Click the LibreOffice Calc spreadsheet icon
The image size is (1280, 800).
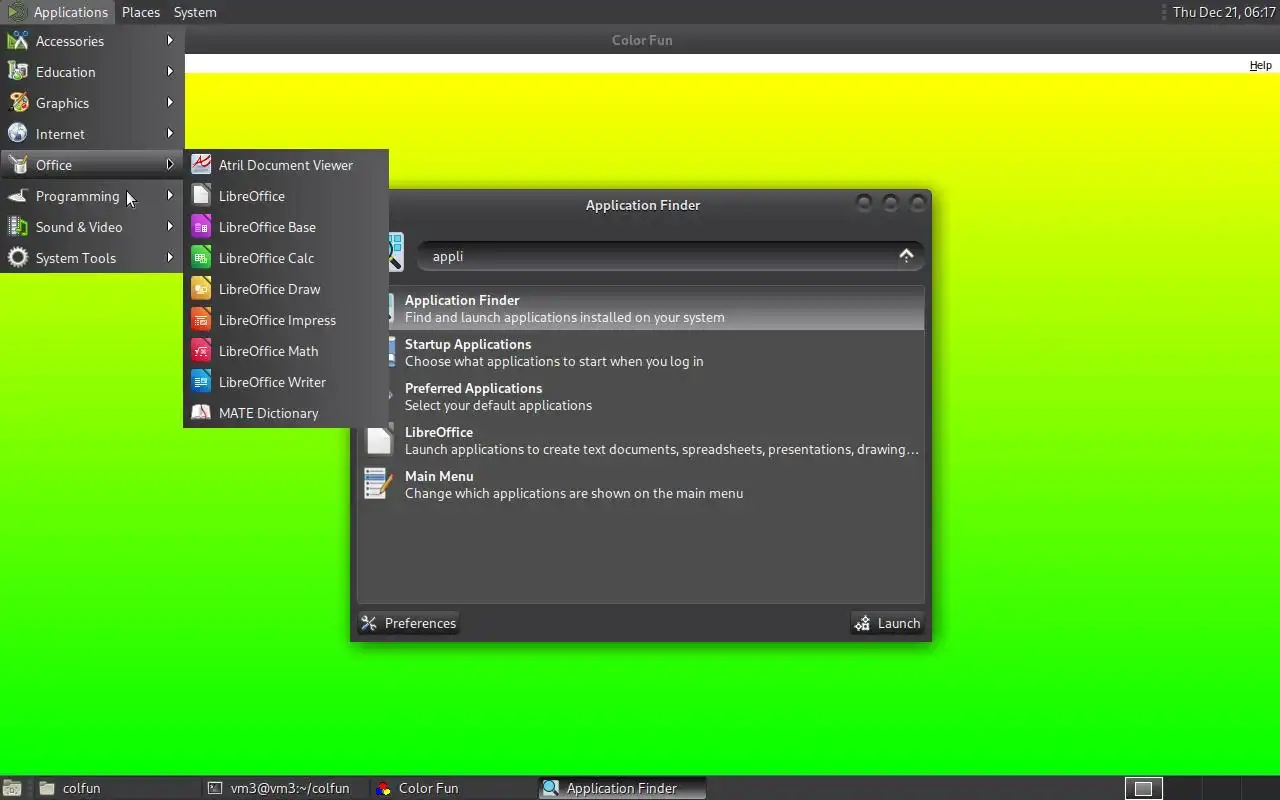201,258
